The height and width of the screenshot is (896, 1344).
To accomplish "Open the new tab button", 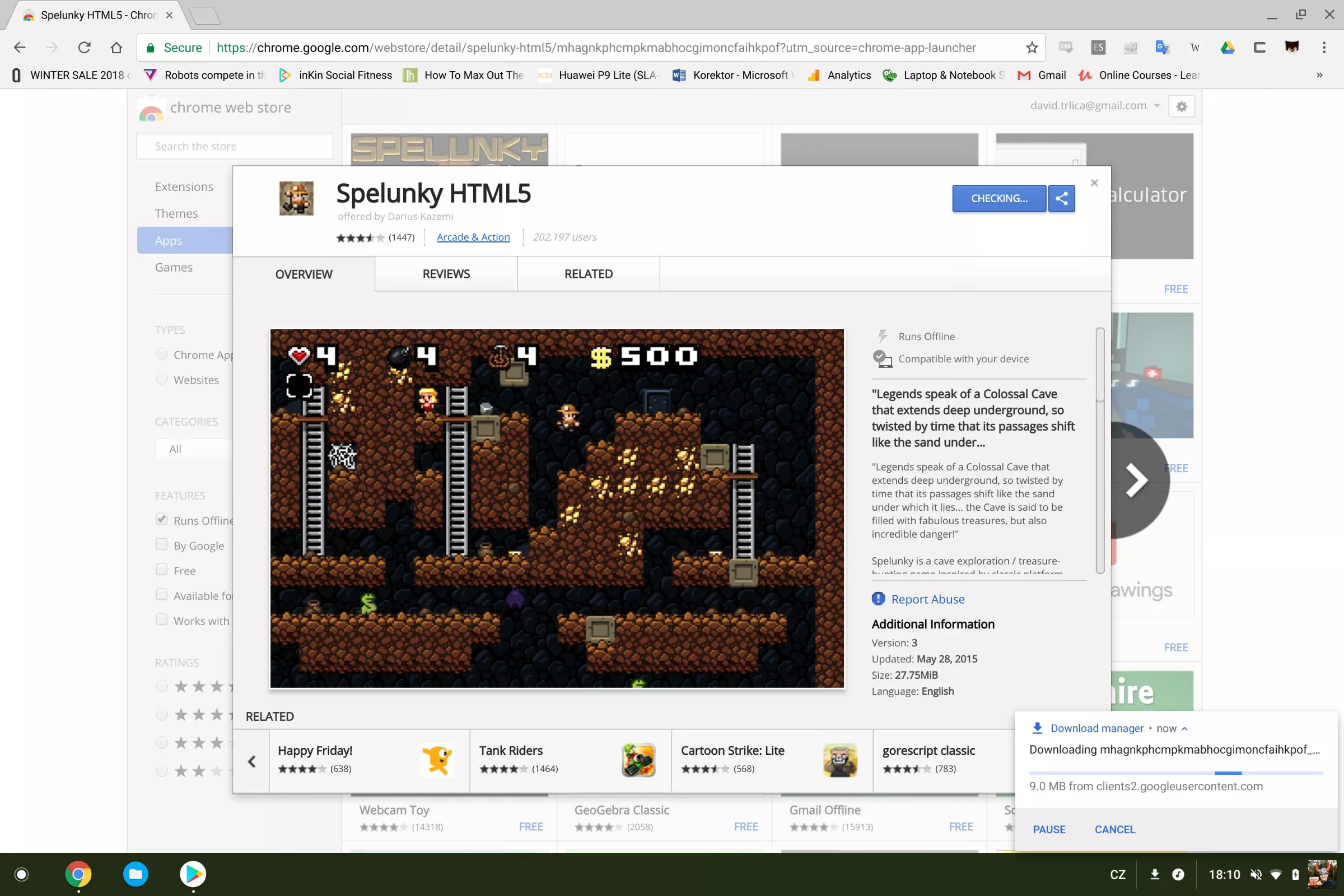I will [205, 16].
